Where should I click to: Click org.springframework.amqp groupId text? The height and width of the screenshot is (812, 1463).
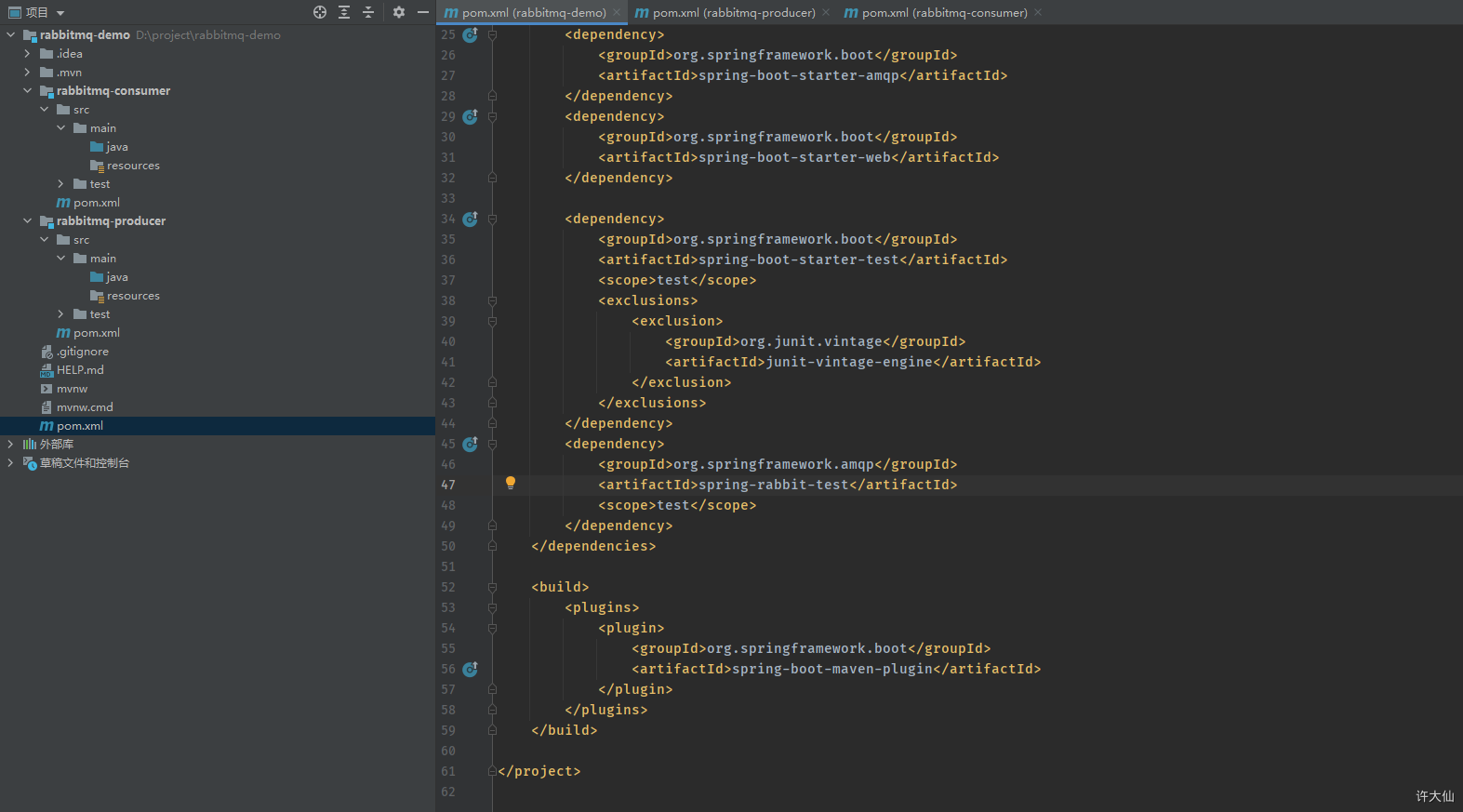774,464
